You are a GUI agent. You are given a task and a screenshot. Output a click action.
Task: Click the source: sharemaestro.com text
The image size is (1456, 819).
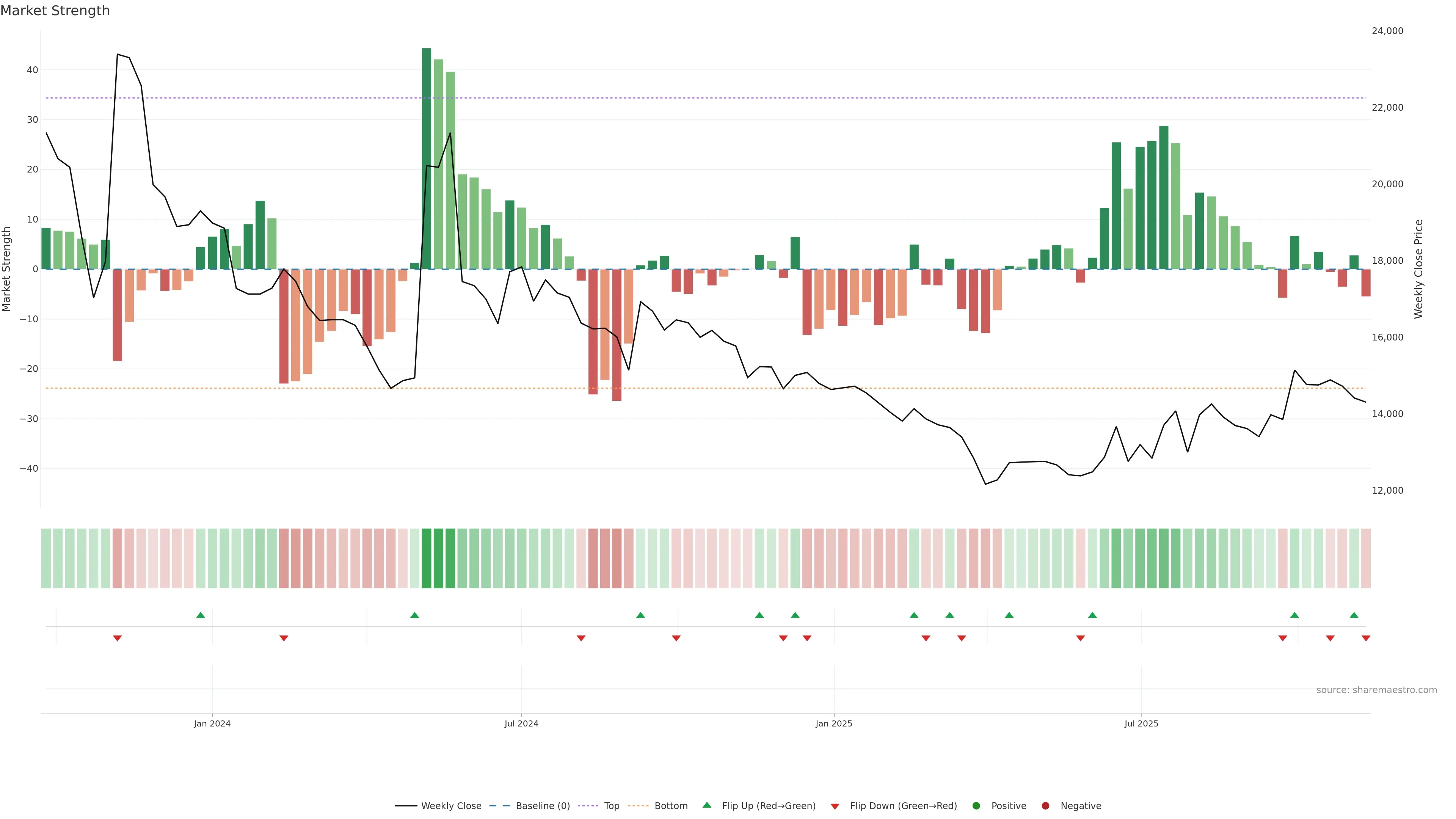tap(1376, 690)
